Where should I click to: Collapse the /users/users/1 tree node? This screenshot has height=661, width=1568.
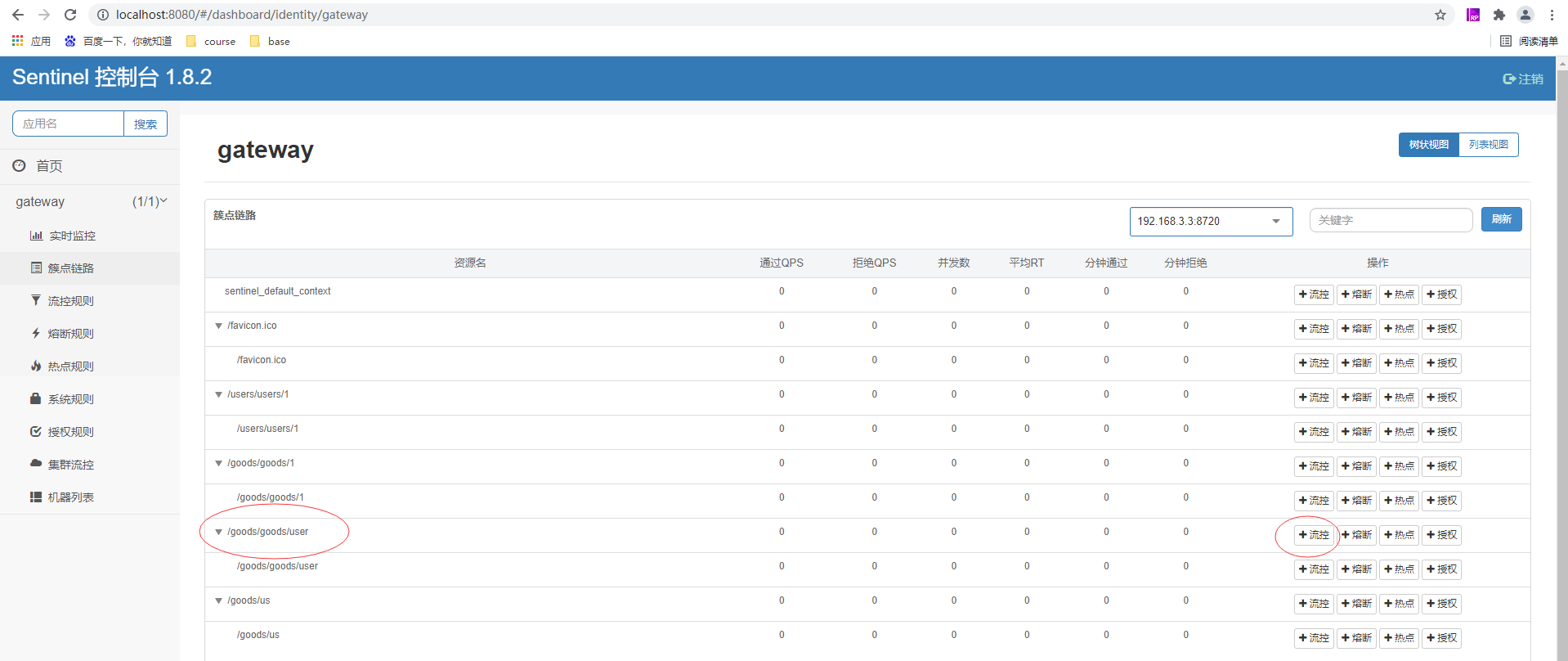click(x=218, y=394)
